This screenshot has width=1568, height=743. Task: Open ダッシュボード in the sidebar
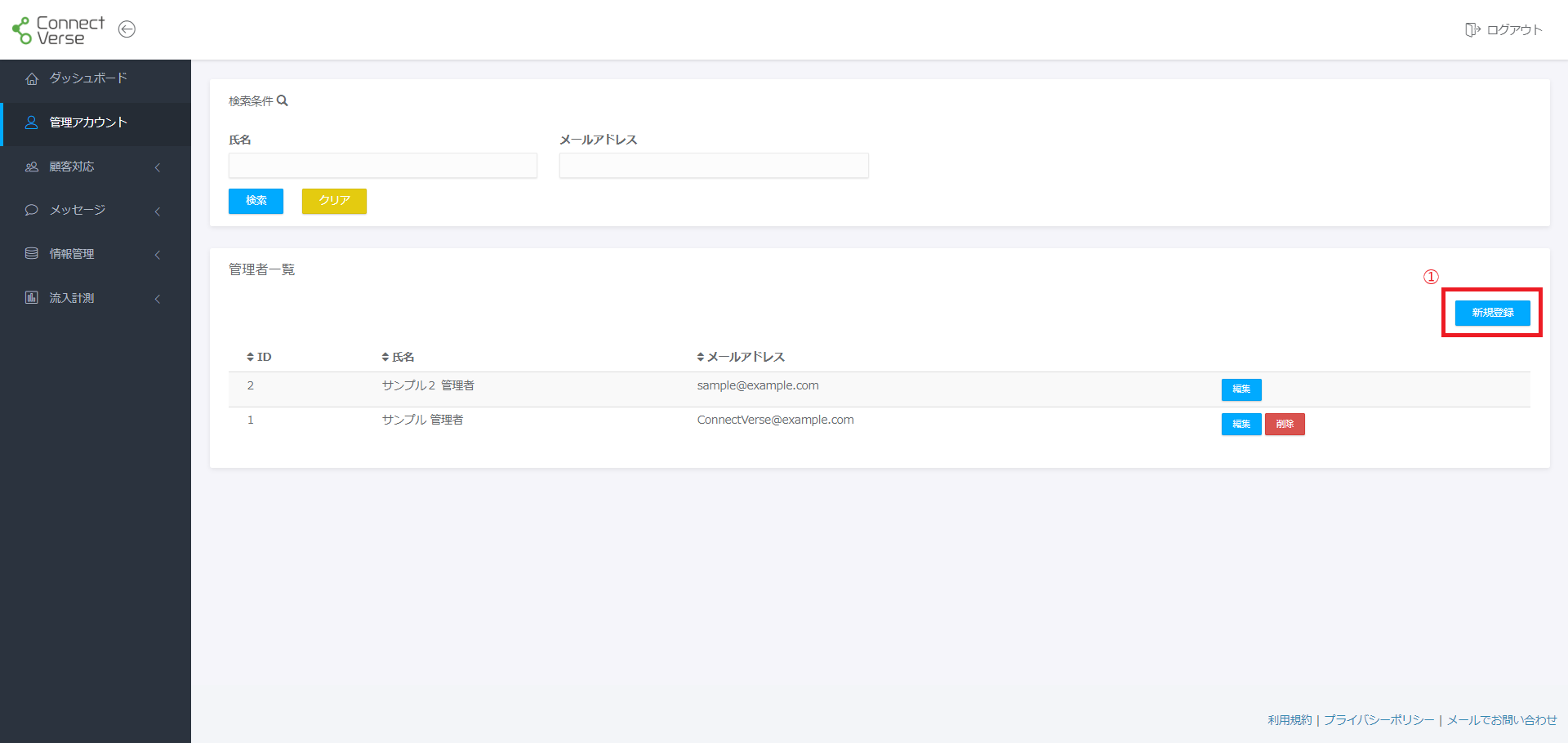[96, 78]
